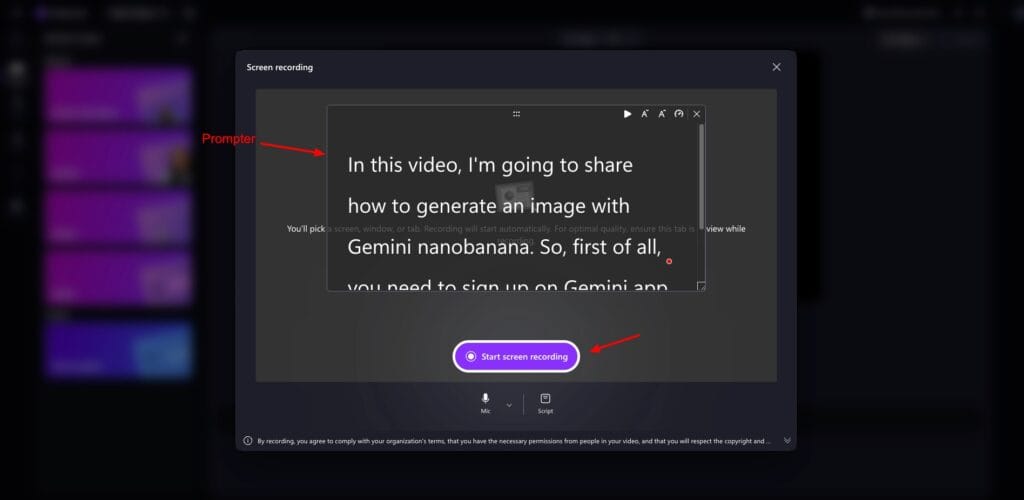This screenshot has height=500, width=1024.
Task: Select the bottom blue-purple template thumbnail
Action: 118,350
